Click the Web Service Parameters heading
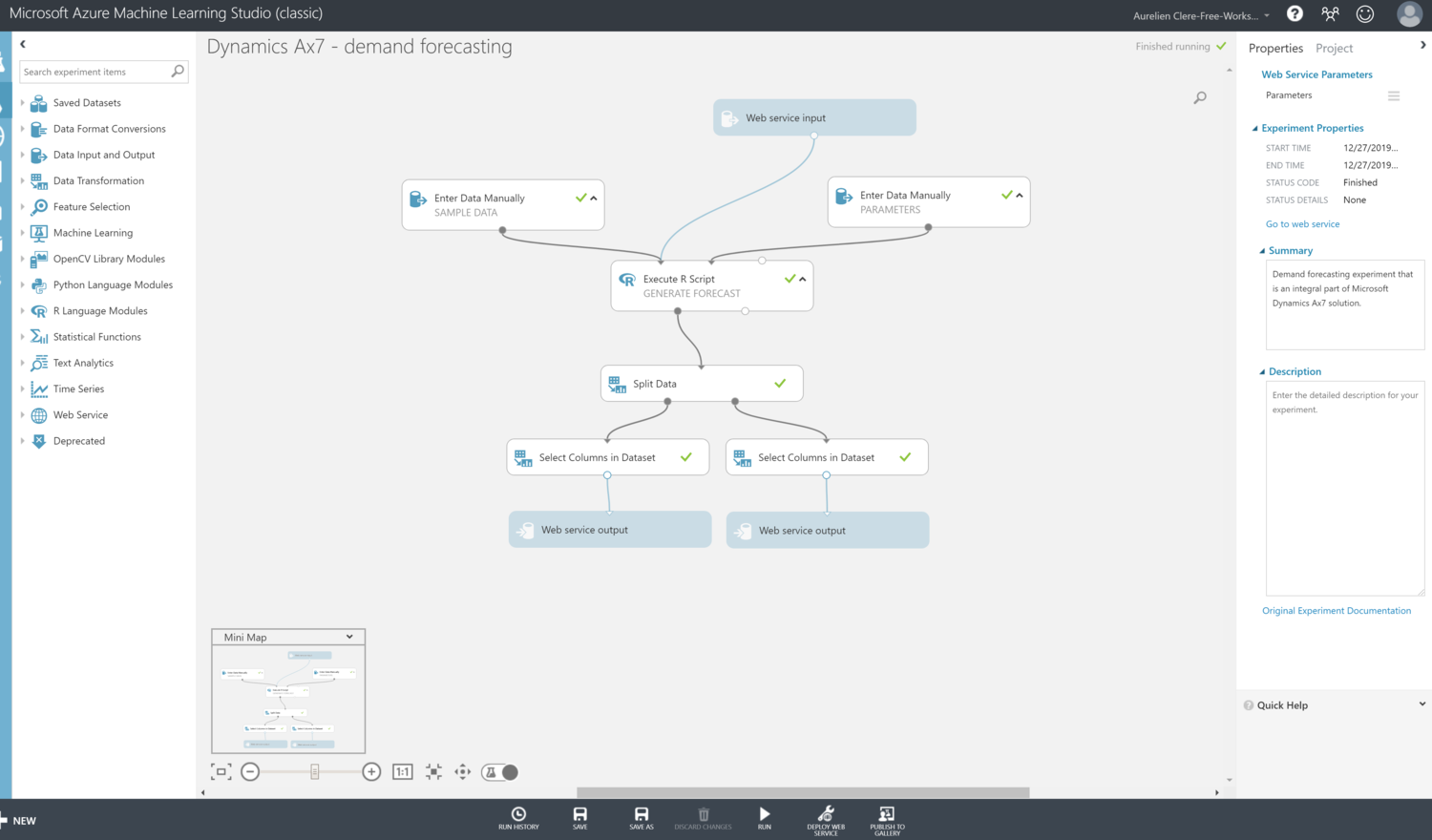 pyautogui.click(x=1316, y=74)
